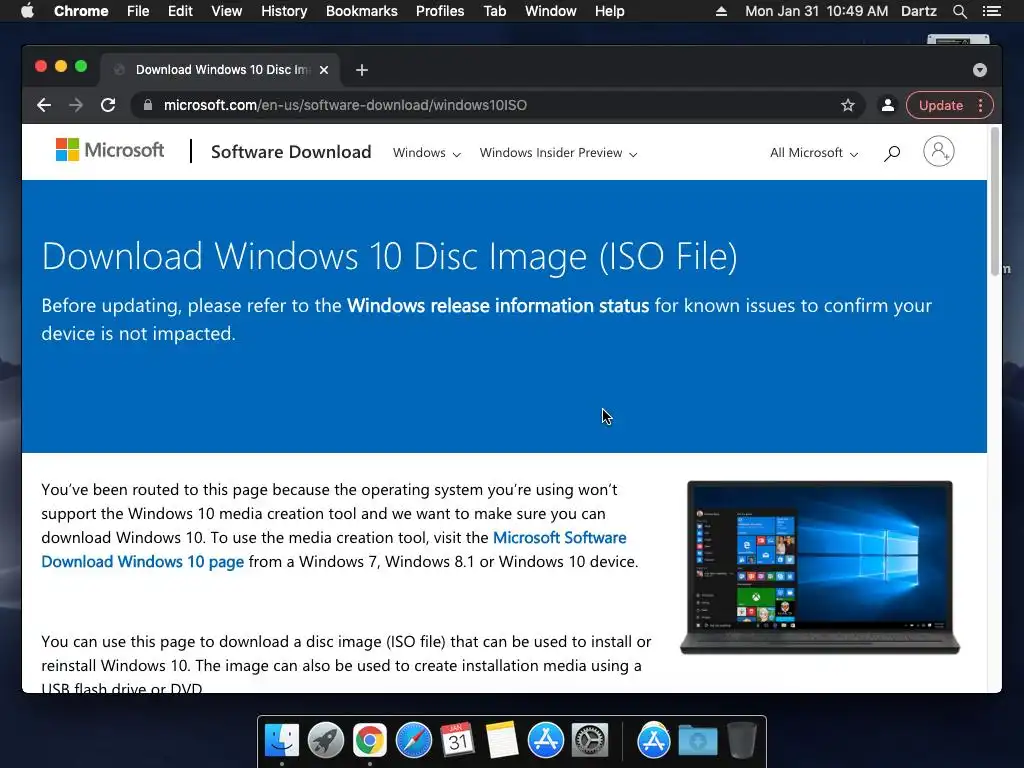Open Launchpad from the Dock
The image size is (1024, 768).
pyautogui.click(x=326, y=740)
